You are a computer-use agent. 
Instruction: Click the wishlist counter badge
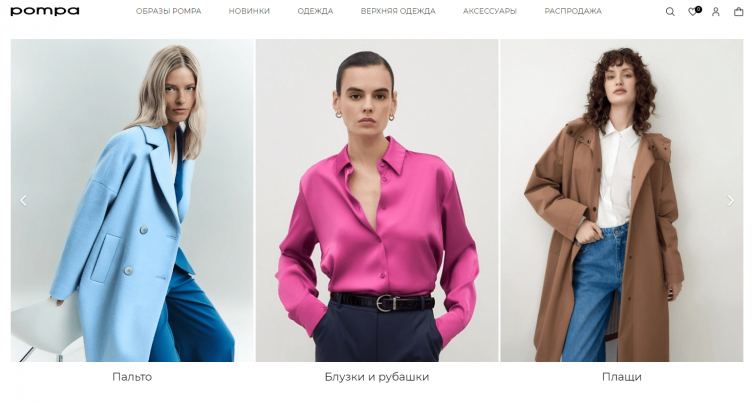pos(698,9)
